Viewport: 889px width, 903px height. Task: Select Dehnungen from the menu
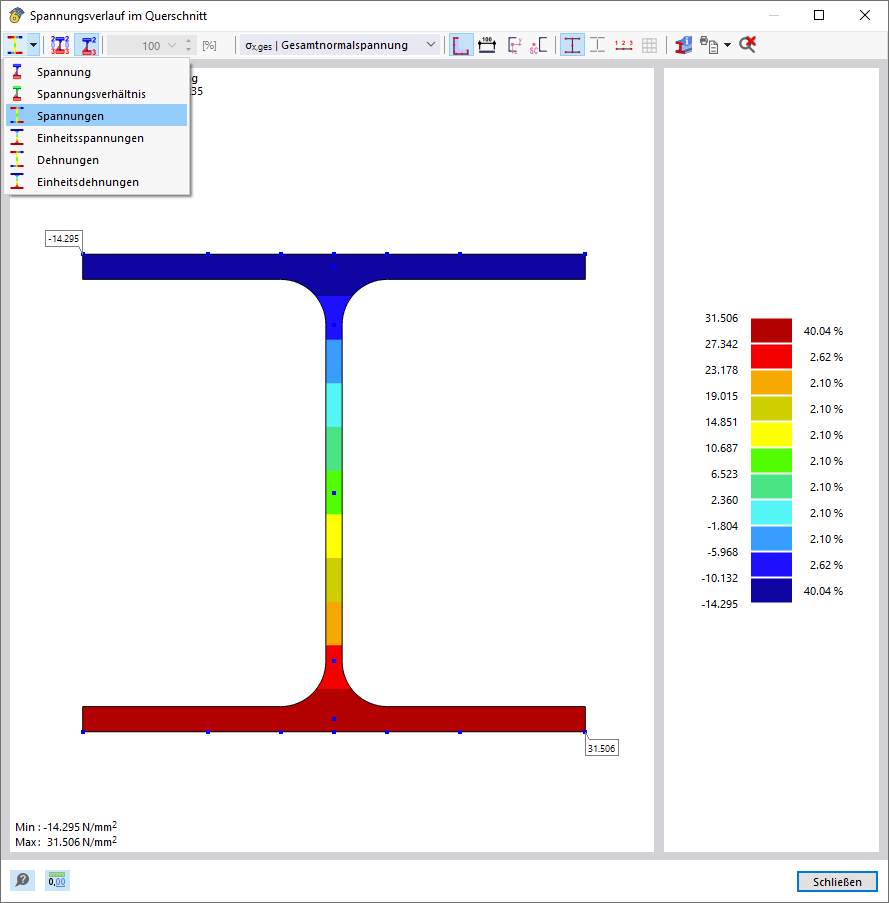point(97,160)
